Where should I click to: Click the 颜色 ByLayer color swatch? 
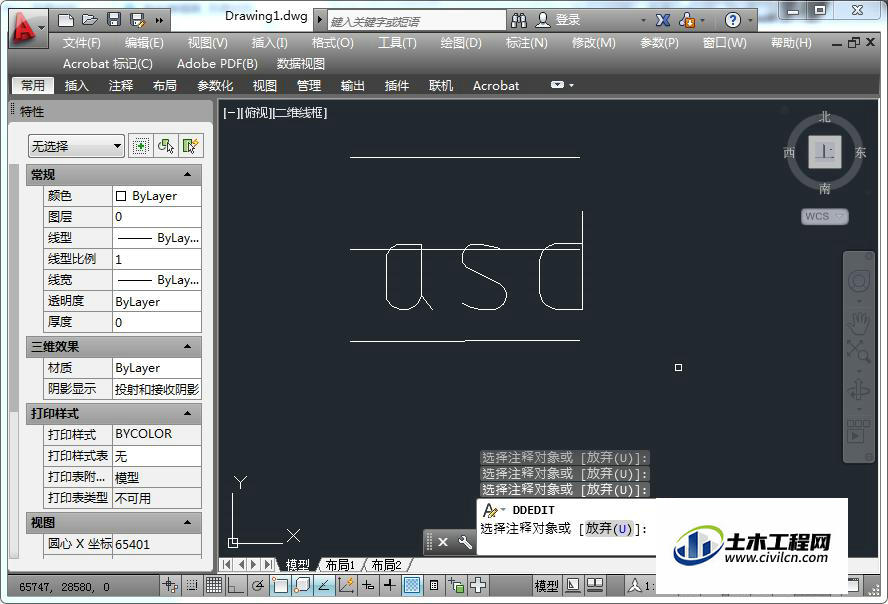click(x=121, y=196)
